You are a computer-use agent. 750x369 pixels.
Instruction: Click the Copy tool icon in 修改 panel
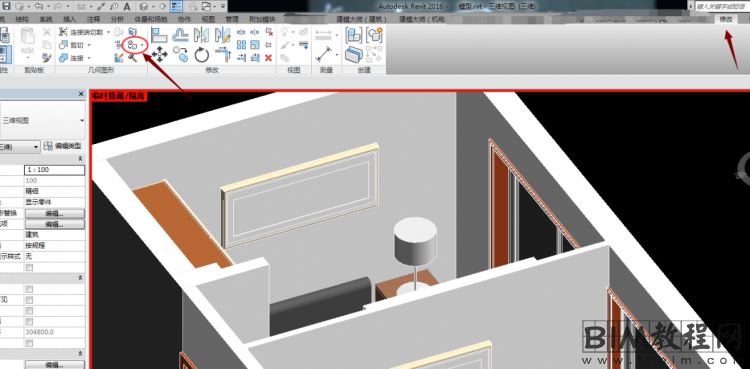[181, 54]
